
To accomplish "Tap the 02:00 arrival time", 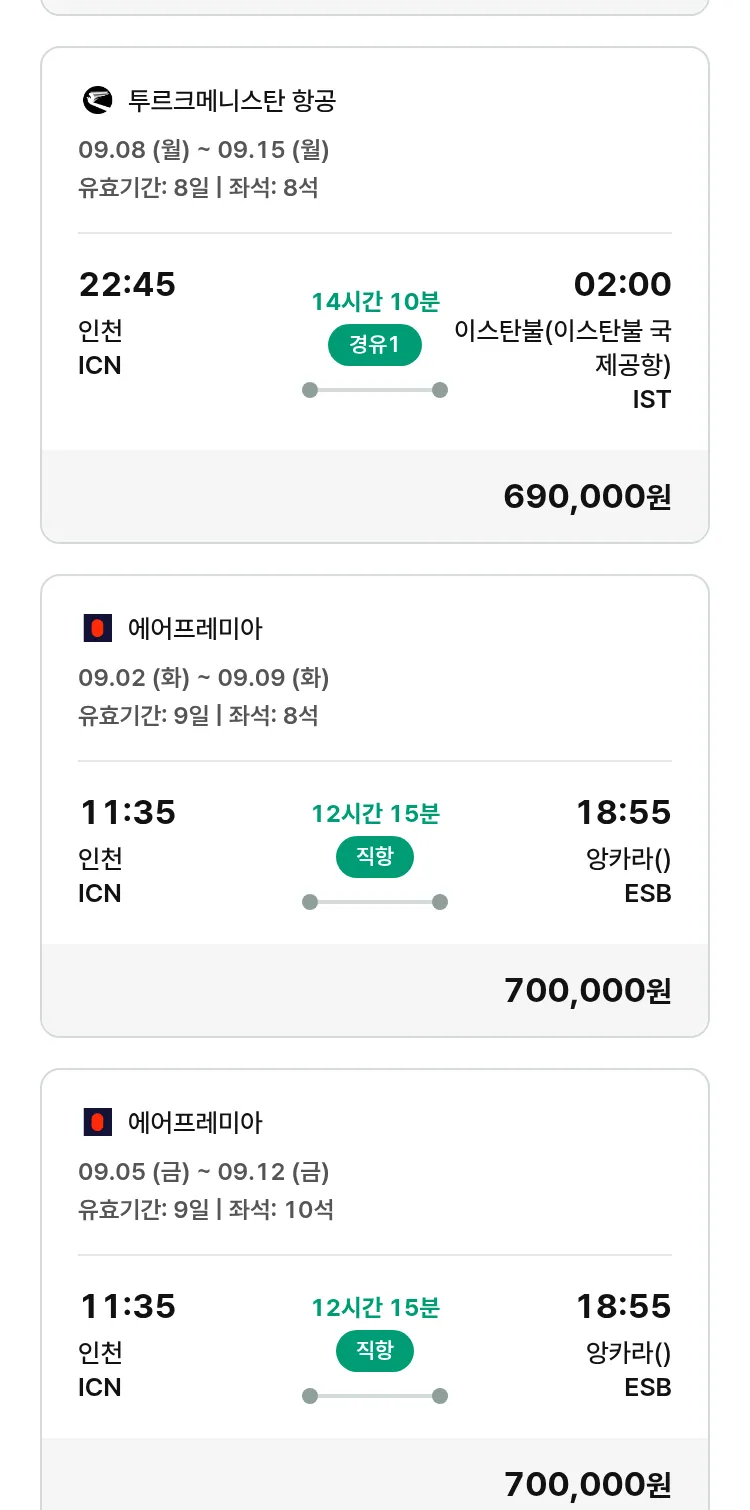I will click(622, 285).
